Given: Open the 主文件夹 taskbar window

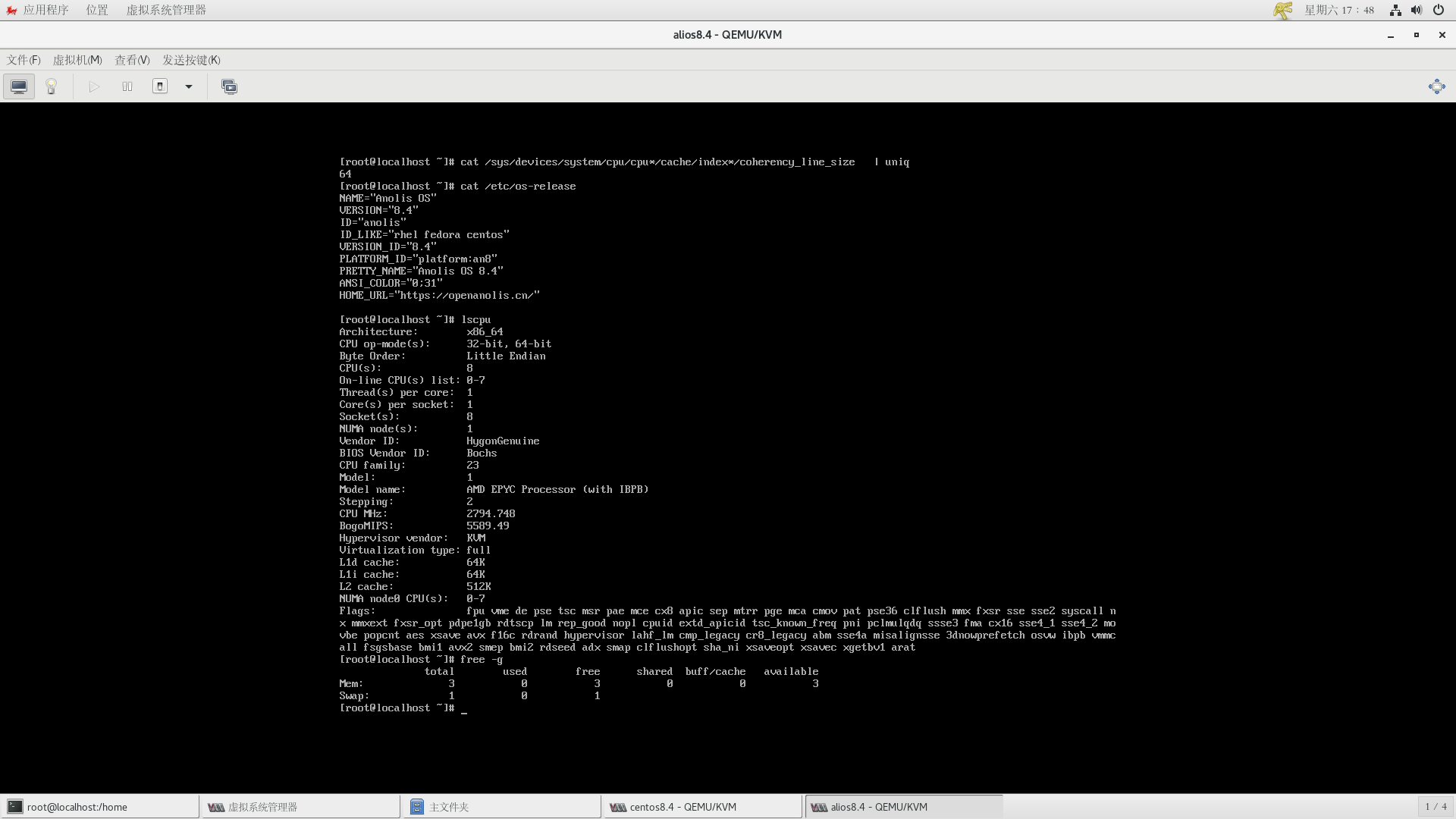Looking at the screenshot, I should click(449, 807).
